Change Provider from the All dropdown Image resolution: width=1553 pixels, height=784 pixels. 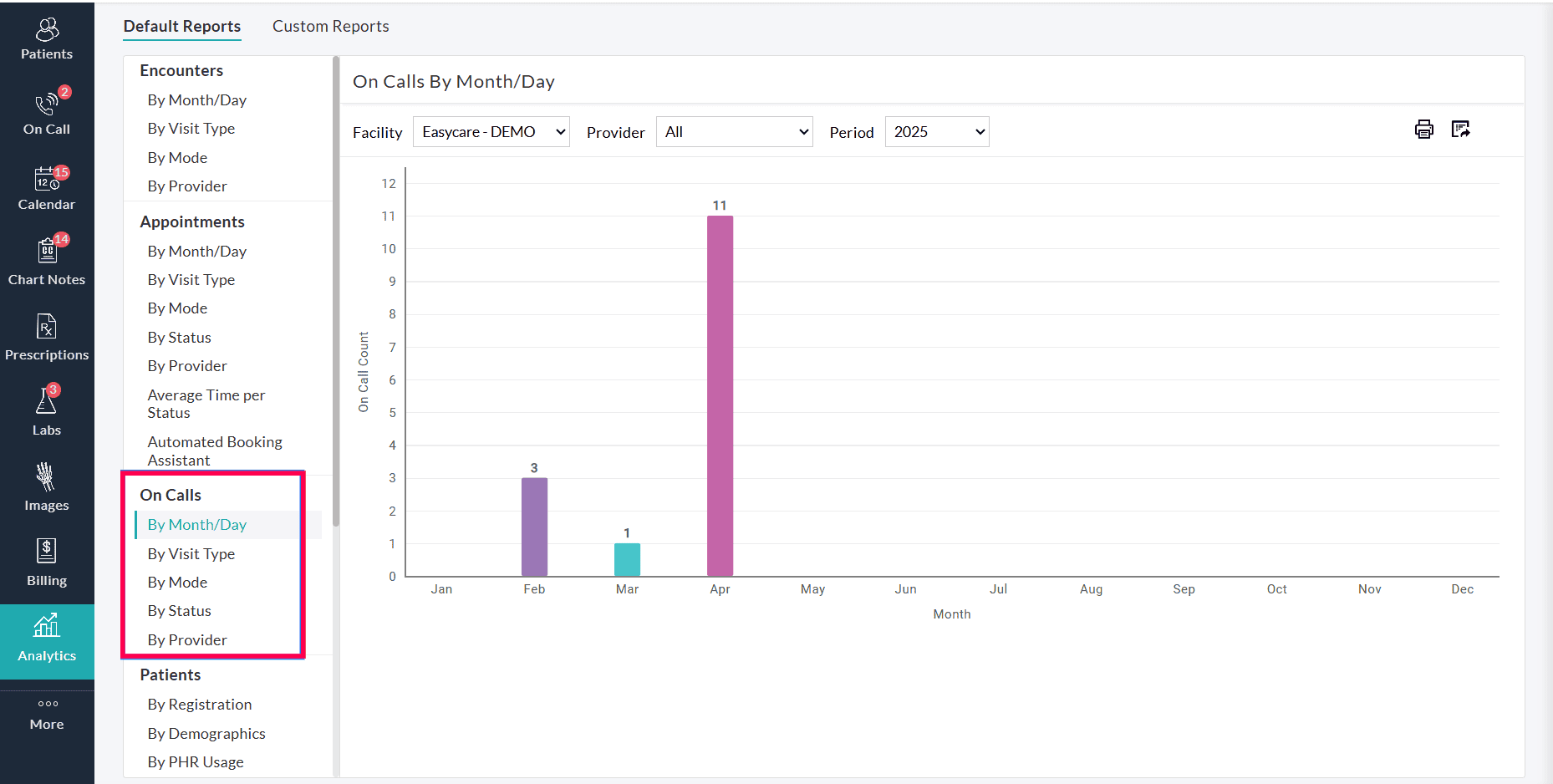click(734, 131)
